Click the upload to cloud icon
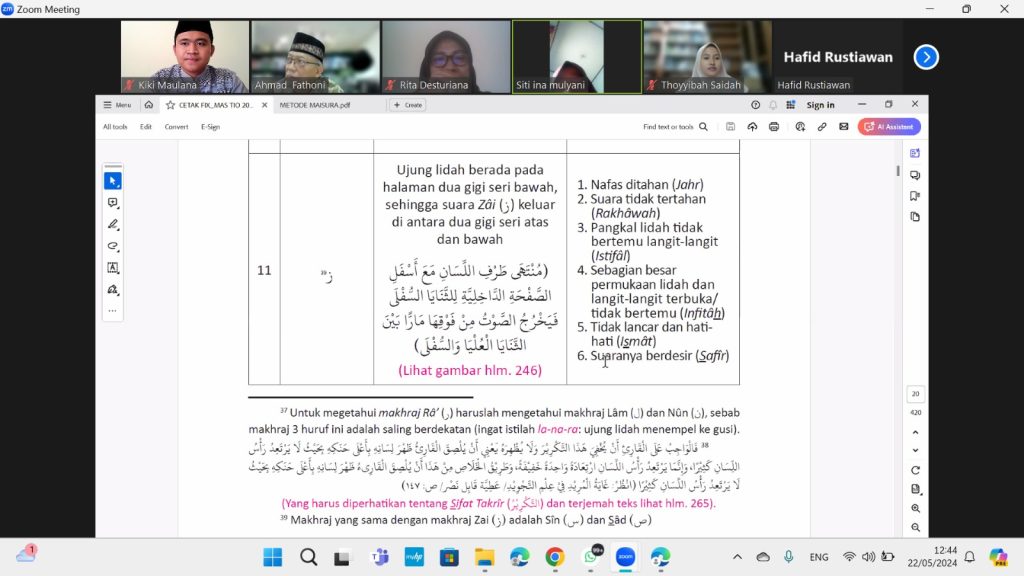Viewport: 1024px width, 576px height. (752, 127)
